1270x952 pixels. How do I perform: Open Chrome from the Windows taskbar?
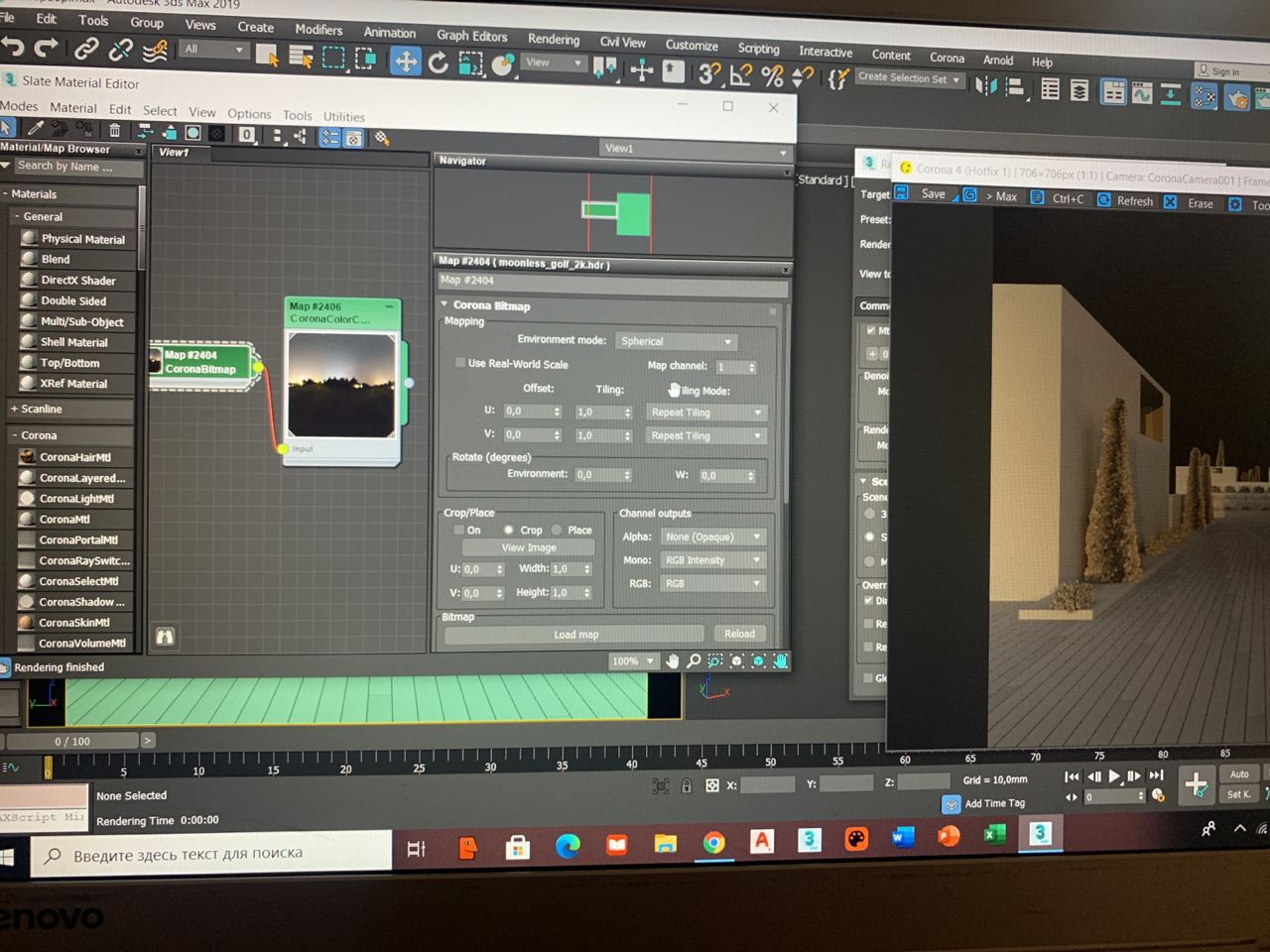click(x=713, y=843)
